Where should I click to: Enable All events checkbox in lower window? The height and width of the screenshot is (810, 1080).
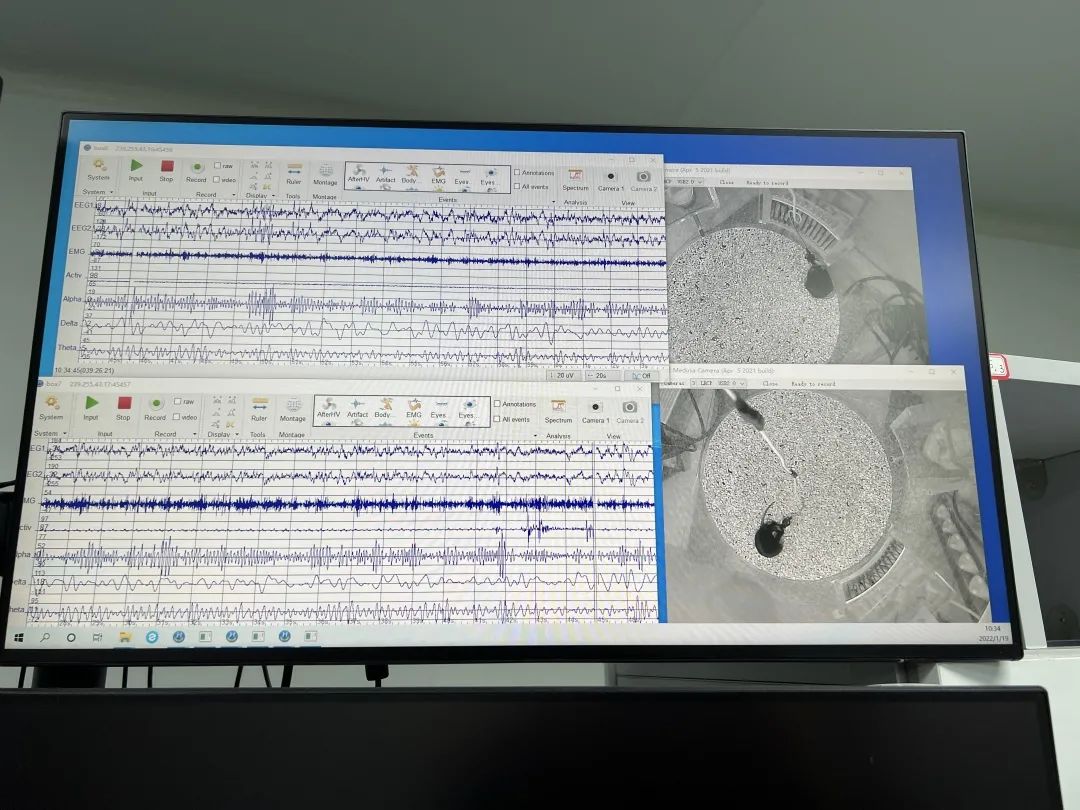click(x=497, y=419)
